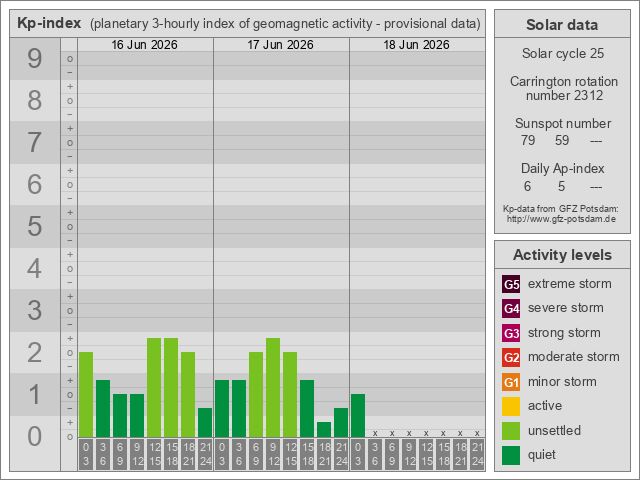Open the gfz-potsdam.de link

click(561, 219)
